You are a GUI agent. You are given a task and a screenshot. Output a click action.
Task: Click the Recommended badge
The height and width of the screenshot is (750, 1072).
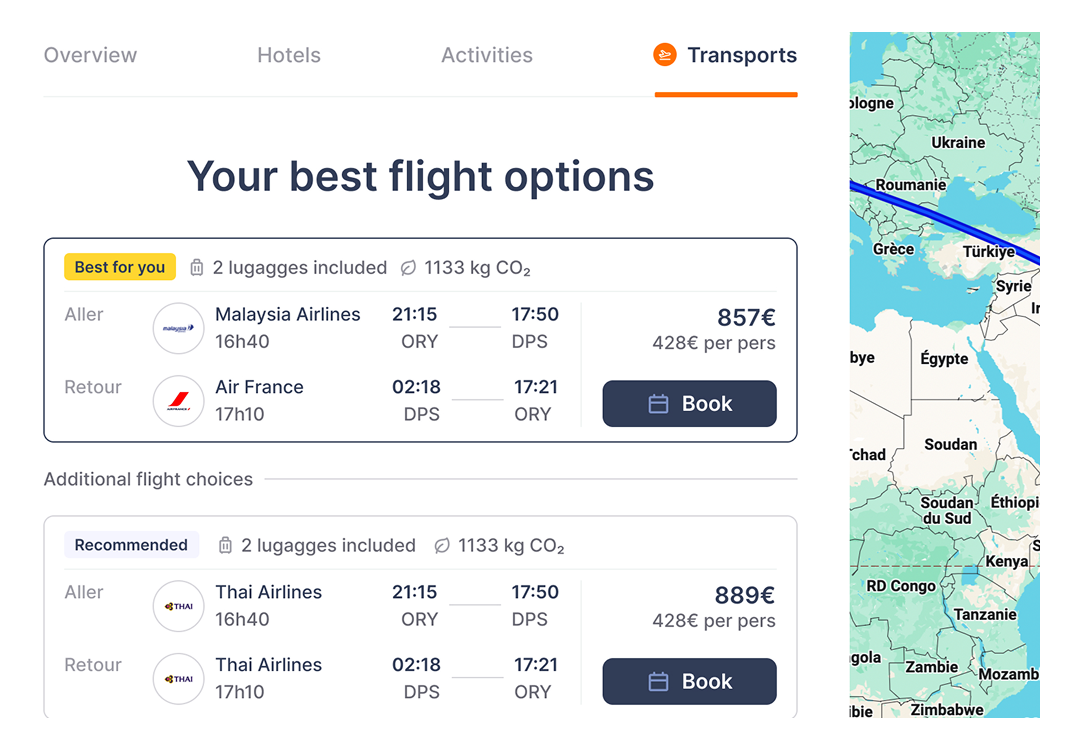pyautogui.click(x=131, y=545)
